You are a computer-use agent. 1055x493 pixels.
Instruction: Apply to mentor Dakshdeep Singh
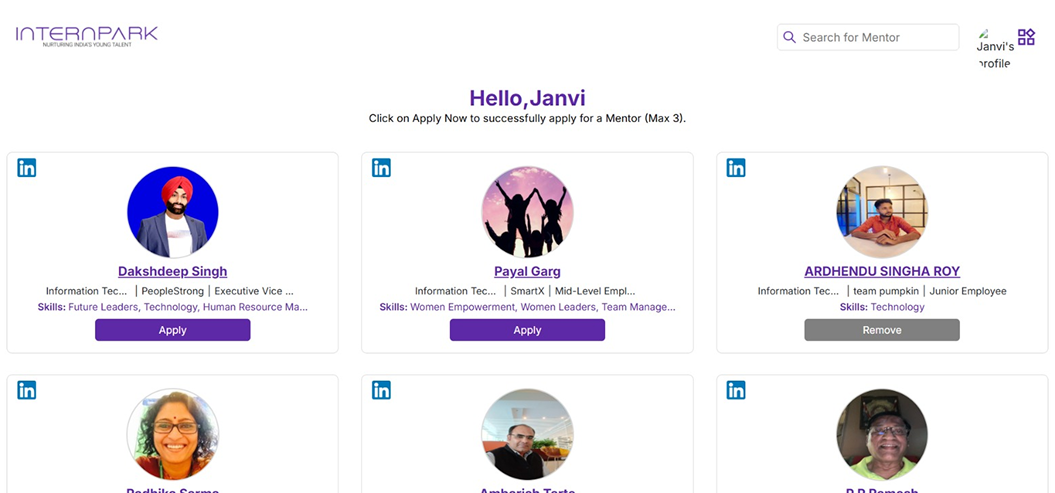click(x=172, y=330)
